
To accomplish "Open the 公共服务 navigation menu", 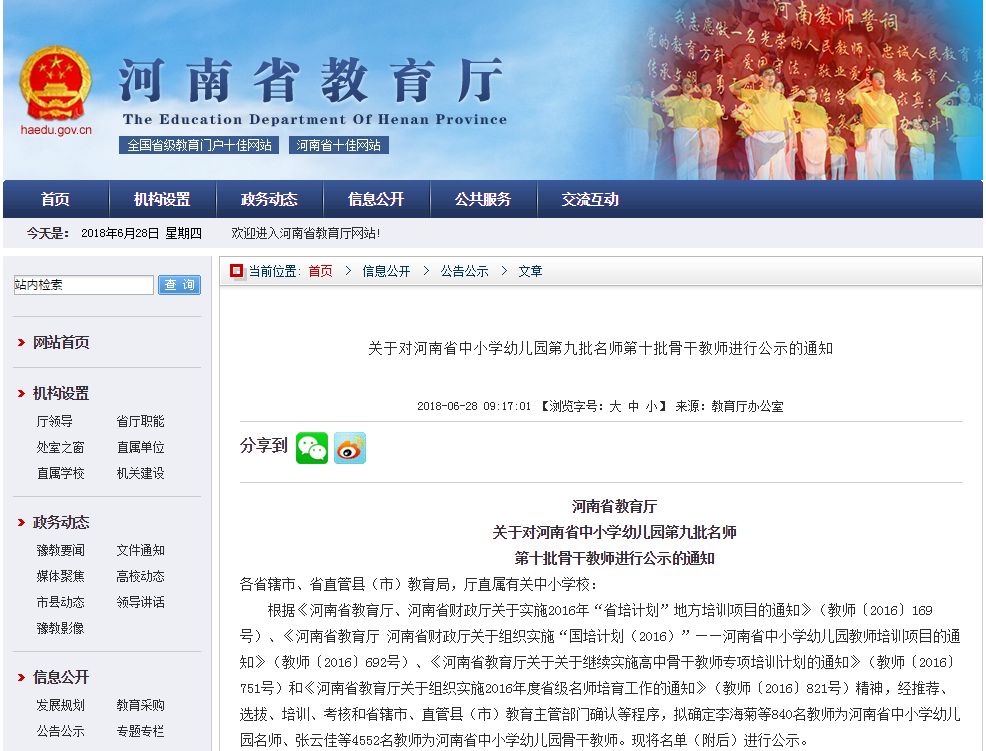I will (484, 198).
